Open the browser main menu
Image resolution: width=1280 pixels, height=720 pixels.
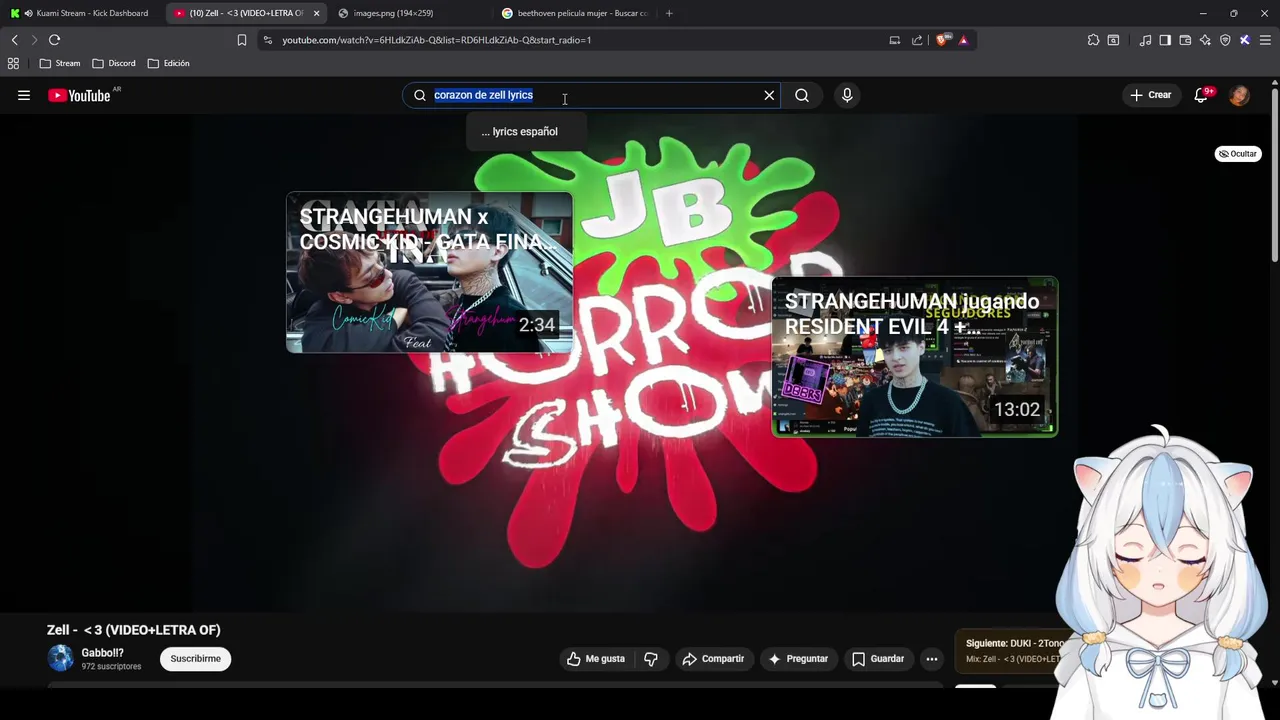point(1265,40)
